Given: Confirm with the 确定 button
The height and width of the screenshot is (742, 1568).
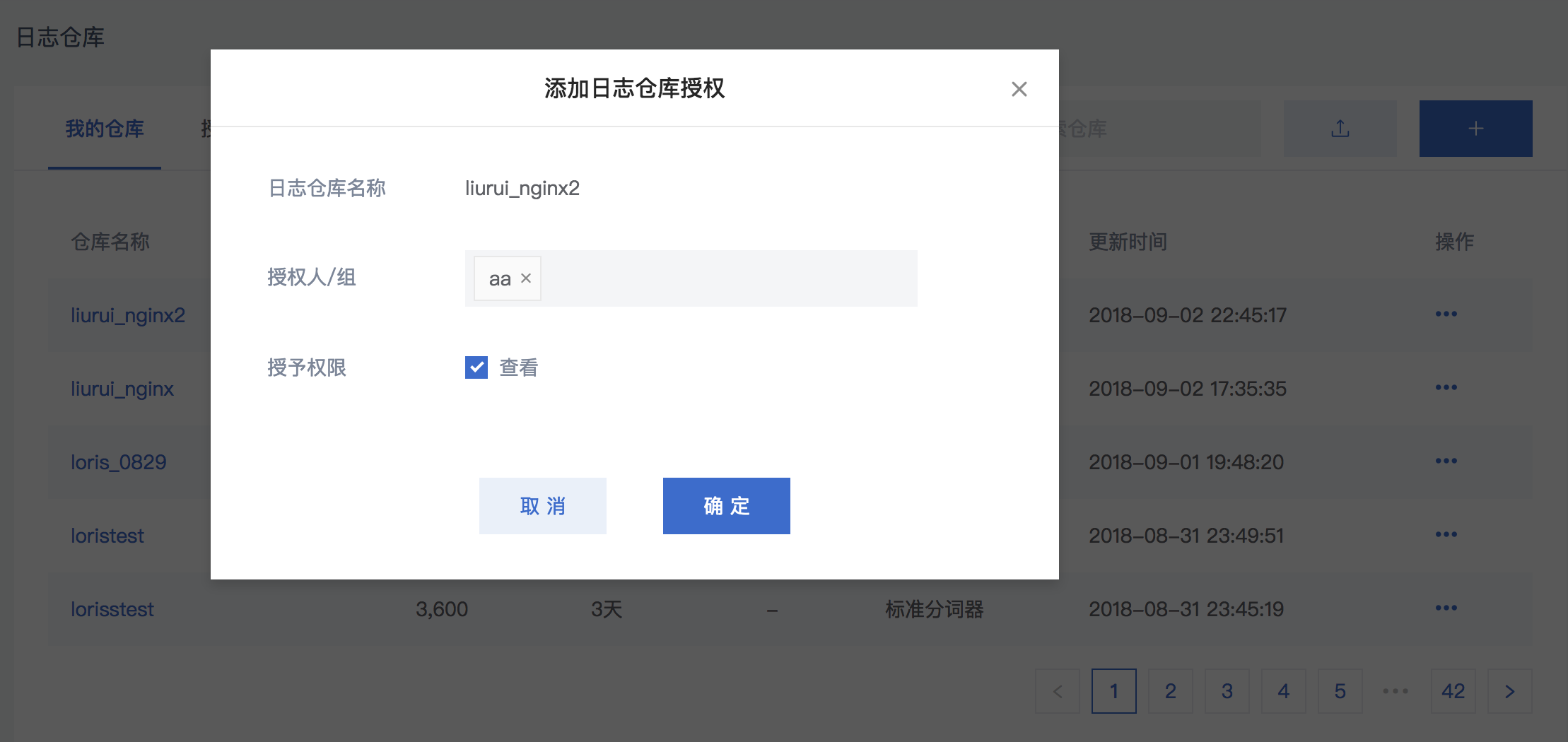Looking at the screenshot, I should pos(727,506).
